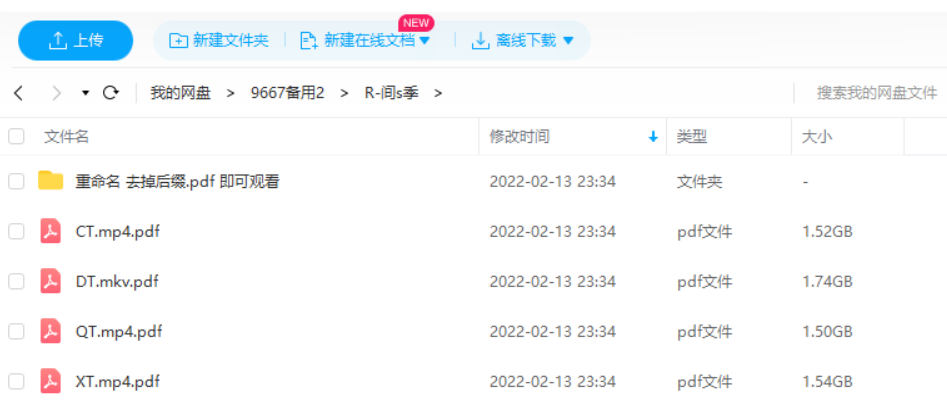Click the forward navigation arrow

pyautogui.click(x=56, y=93)
